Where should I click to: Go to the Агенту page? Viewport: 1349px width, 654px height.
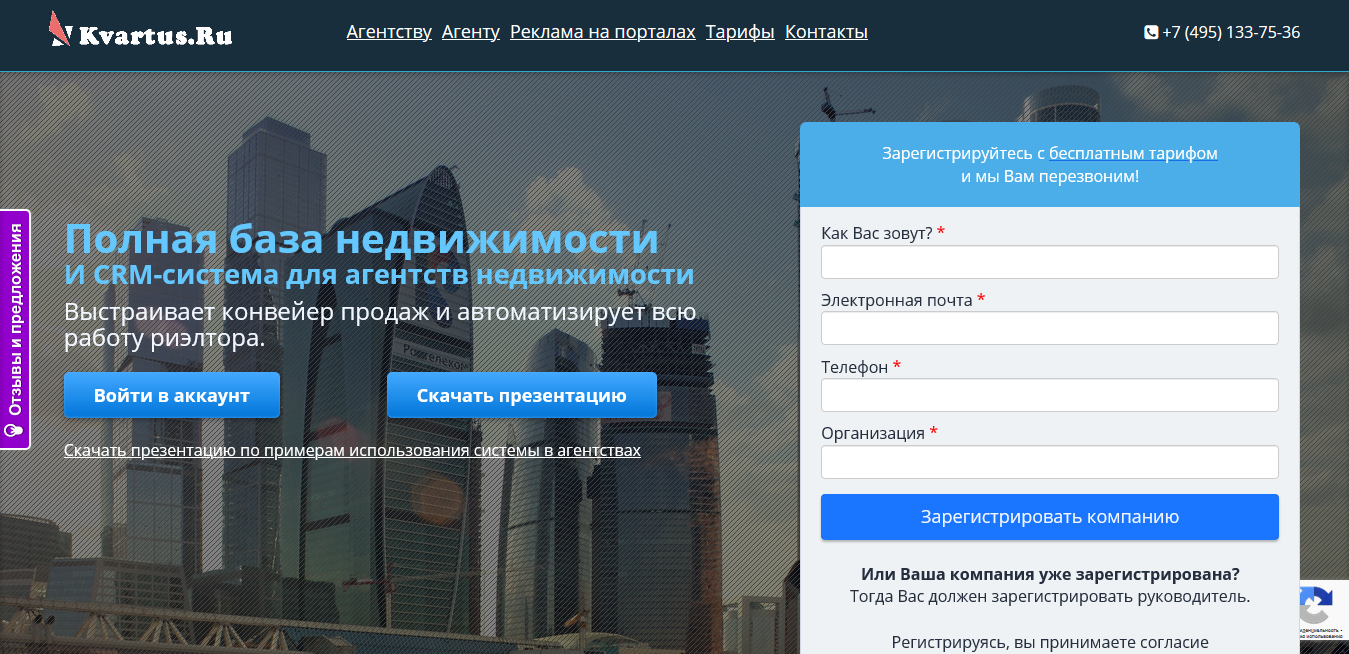pos(470,32)
